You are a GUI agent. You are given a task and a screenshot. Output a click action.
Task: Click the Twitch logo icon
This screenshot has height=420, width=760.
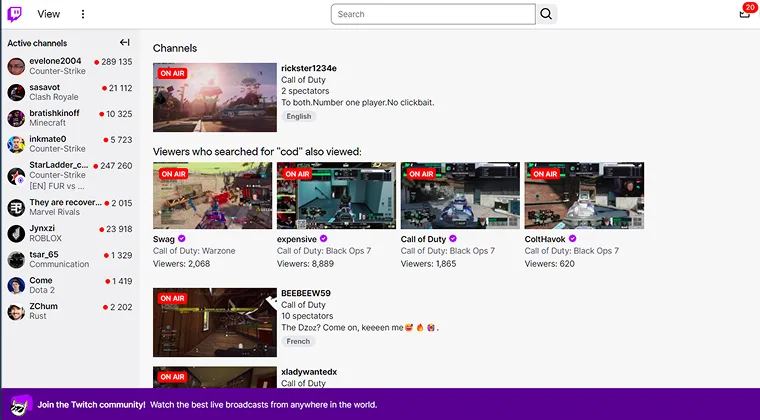point(15,14)
